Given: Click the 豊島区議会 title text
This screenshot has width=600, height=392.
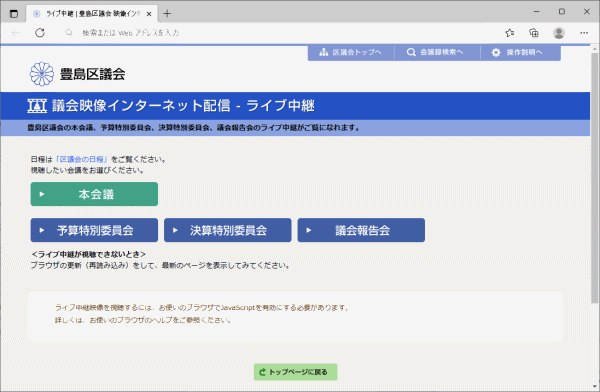Looking at the screenshot, I should coord(92,74).
